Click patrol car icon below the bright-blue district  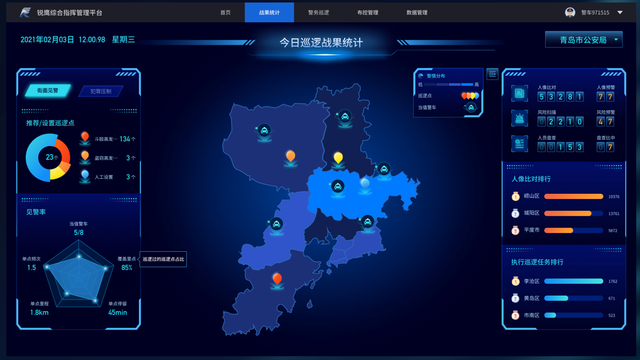coord(367,222)
